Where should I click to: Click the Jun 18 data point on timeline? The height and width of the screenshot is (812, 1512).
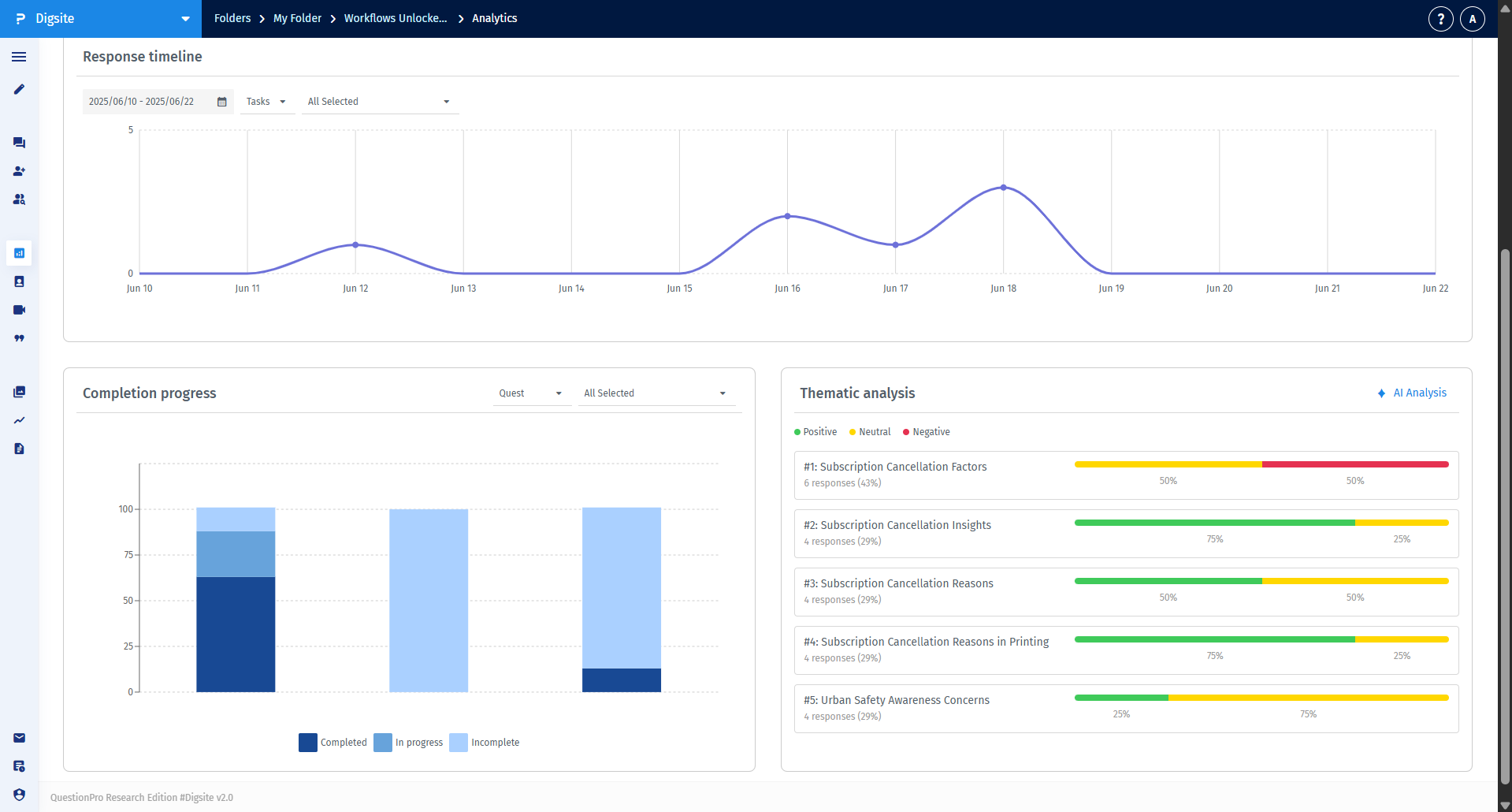1003,188
